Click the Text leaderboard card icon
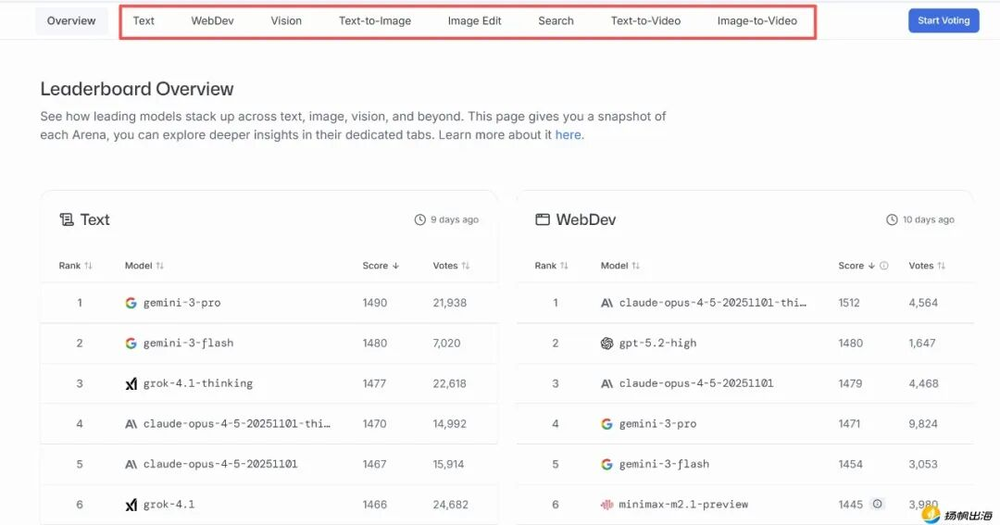The image size is (1000, 525). click(67, 220)
